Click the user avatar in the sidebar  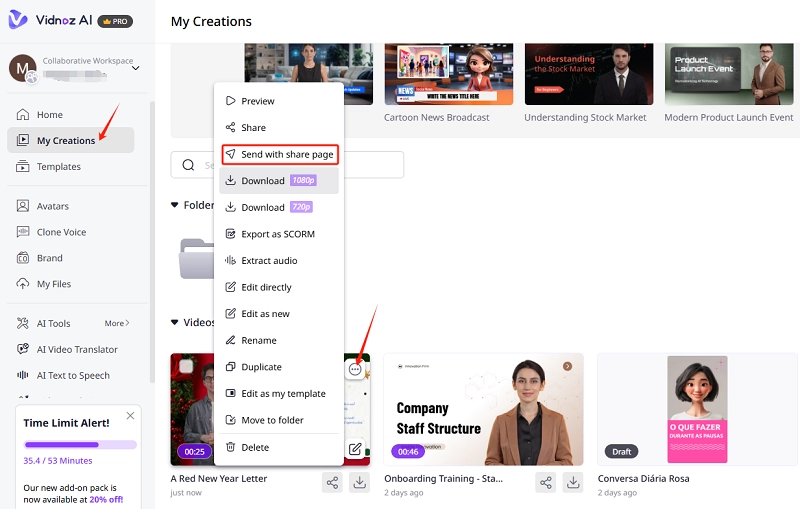[x=22, y=68]
